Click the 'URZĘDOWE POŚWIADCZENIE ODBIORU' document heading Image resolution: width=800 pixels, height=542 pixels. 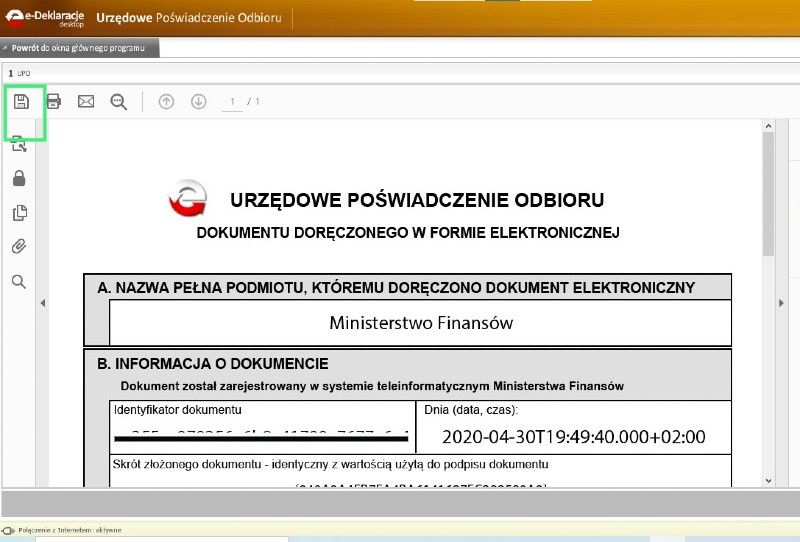(417, 200)
